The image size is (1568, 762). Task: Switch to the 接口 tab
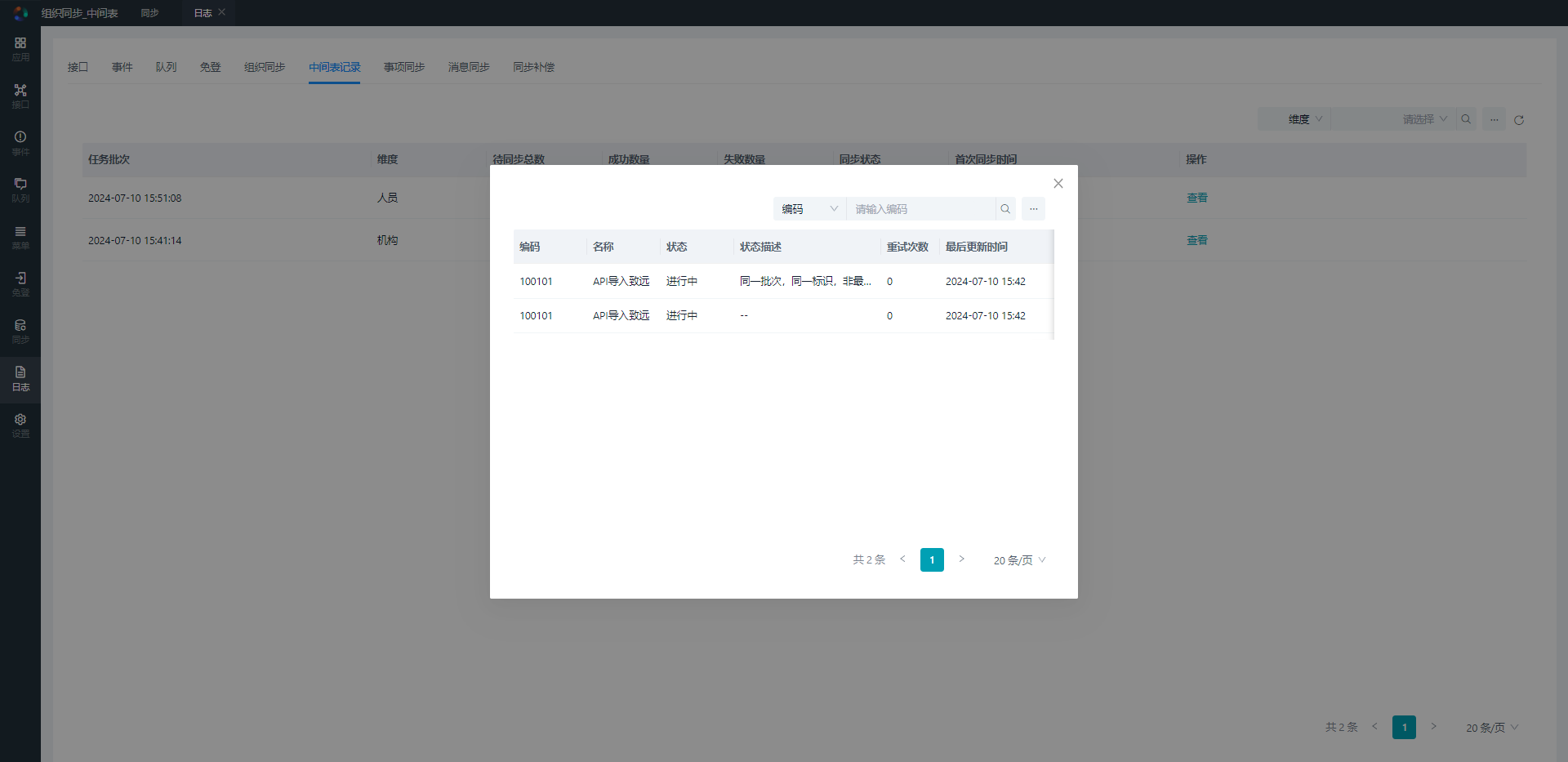tap(78, 67)
